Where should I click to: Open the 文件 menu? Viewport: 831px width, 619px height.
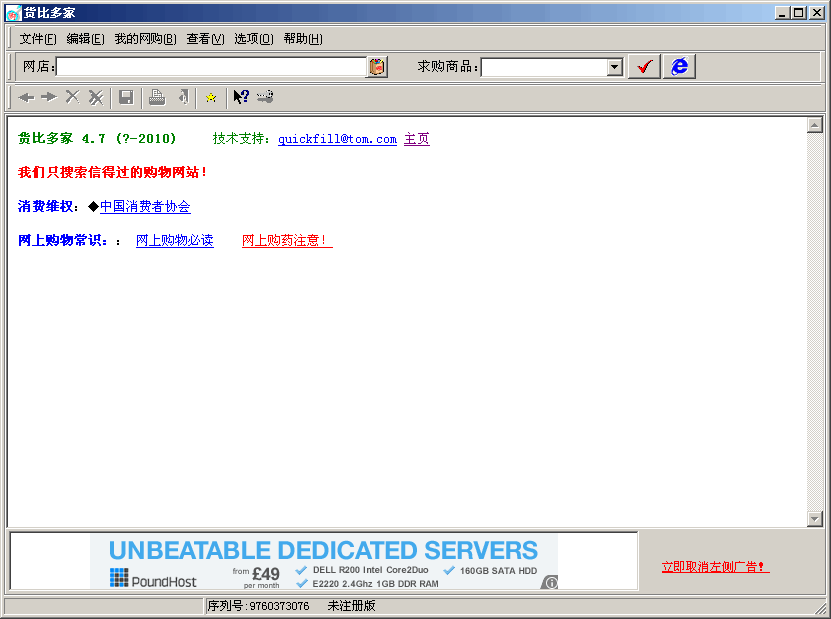pyautogui.click(x=36, y=38)
